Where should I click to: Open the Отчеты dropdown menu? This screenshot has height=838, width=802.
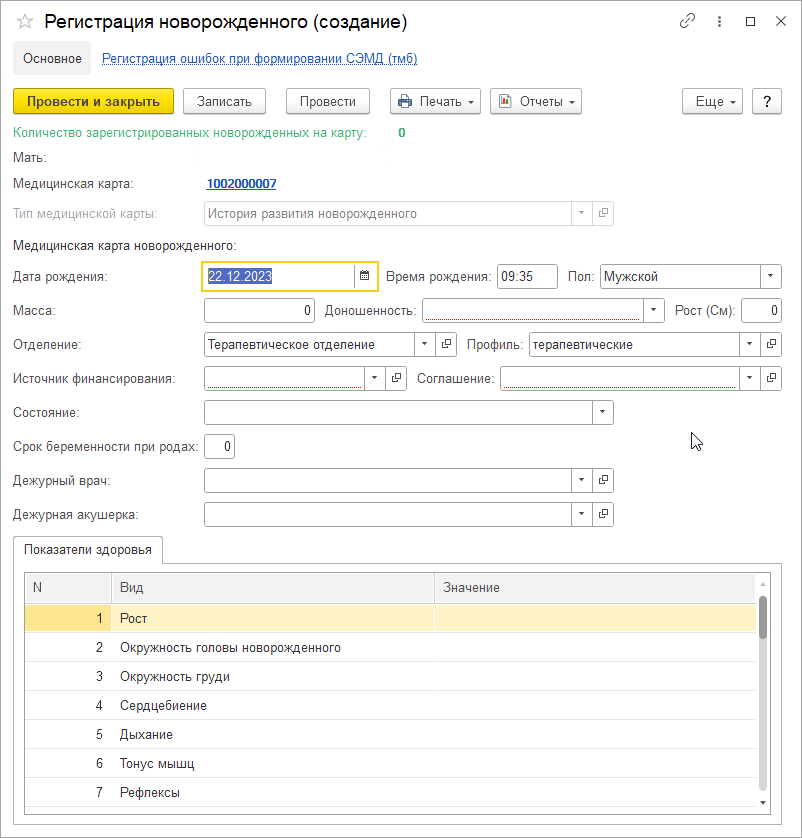(x=536, y=101)
